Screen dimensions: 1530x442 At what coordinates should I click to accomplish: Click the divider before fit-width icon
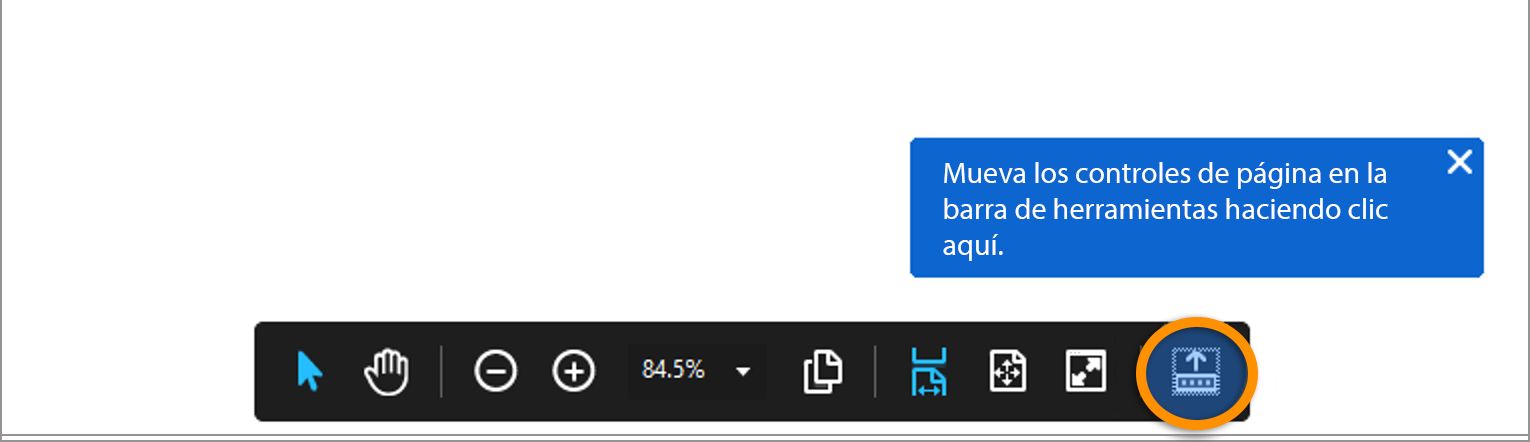click(x=875, y=372)
